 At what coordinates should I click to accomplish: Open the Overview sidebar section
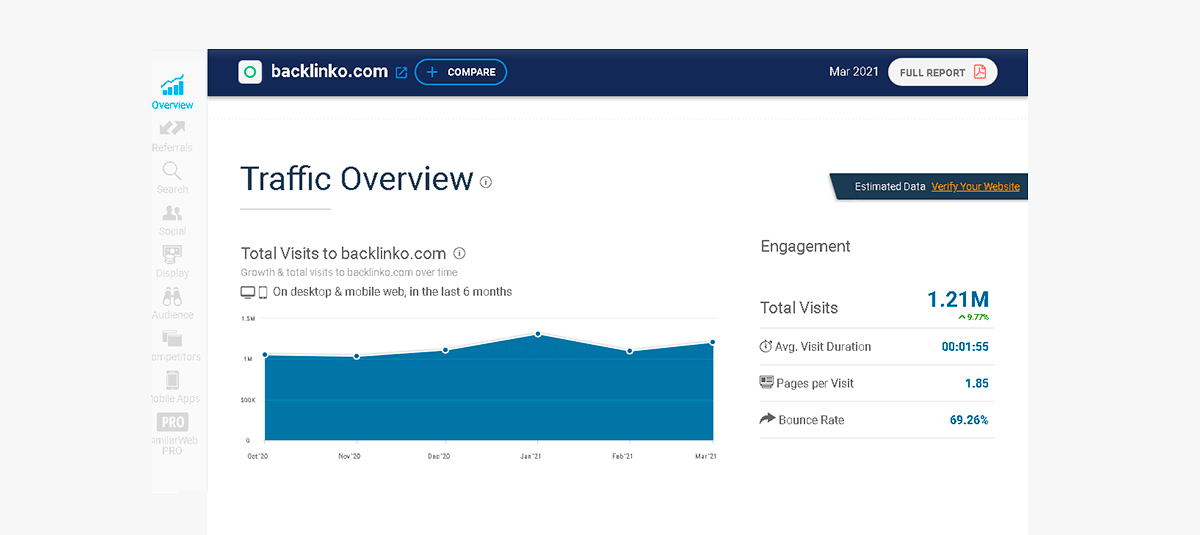[172, 92]
